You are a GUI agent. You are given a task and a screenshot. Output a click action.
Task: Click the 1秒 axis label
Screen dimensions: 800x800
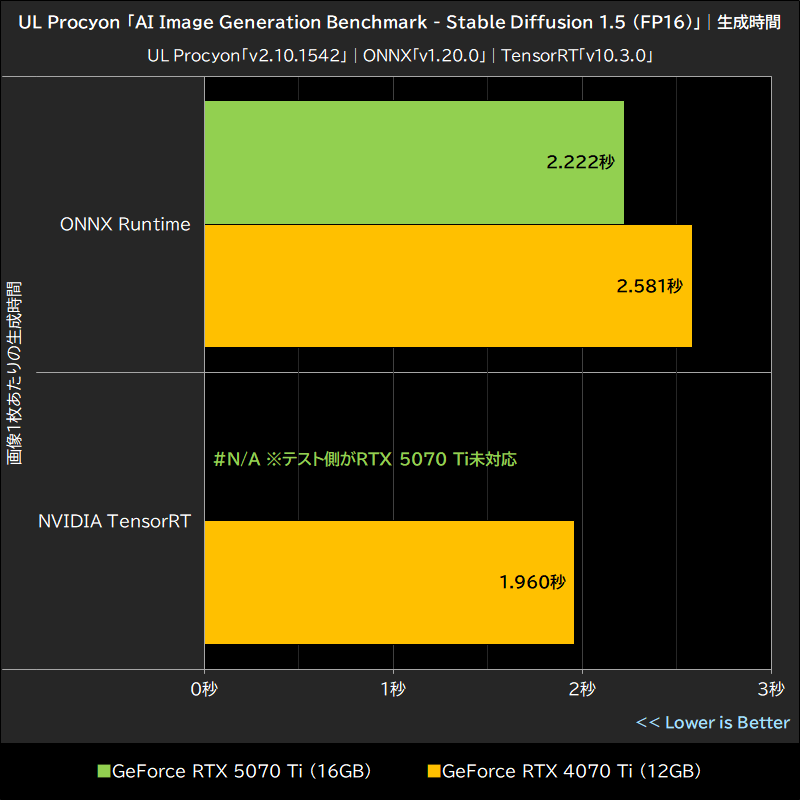pyautogui.click(x=393, y=689)
